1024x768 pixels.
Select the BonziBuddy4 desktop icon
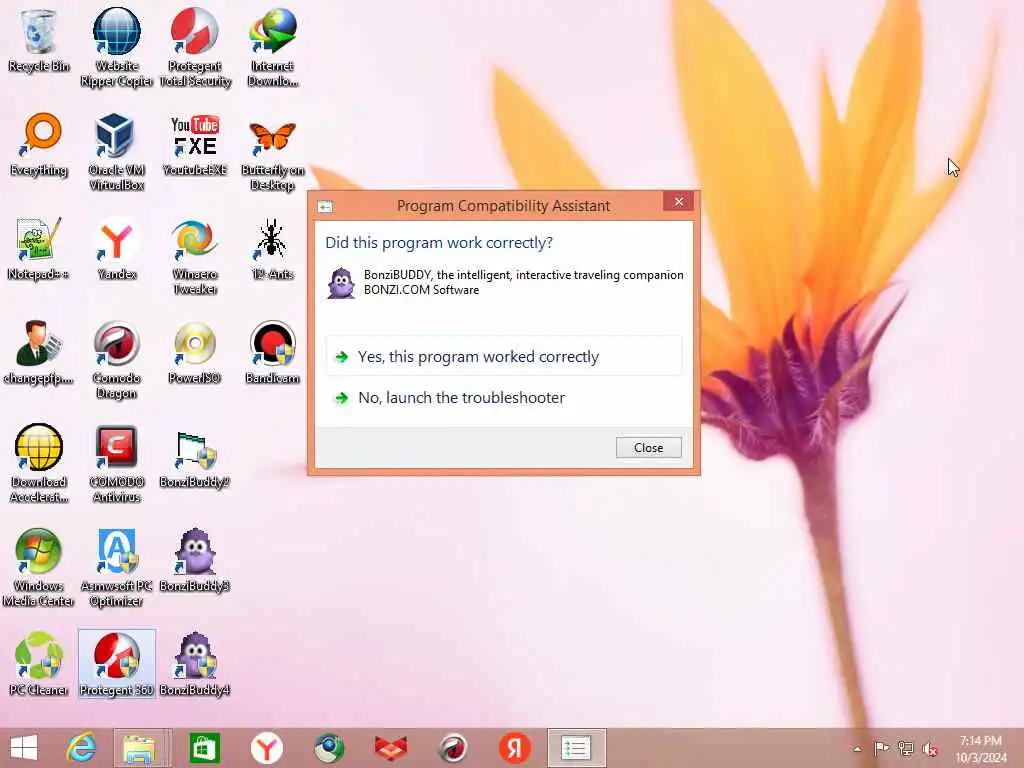(x=195, y=664)
